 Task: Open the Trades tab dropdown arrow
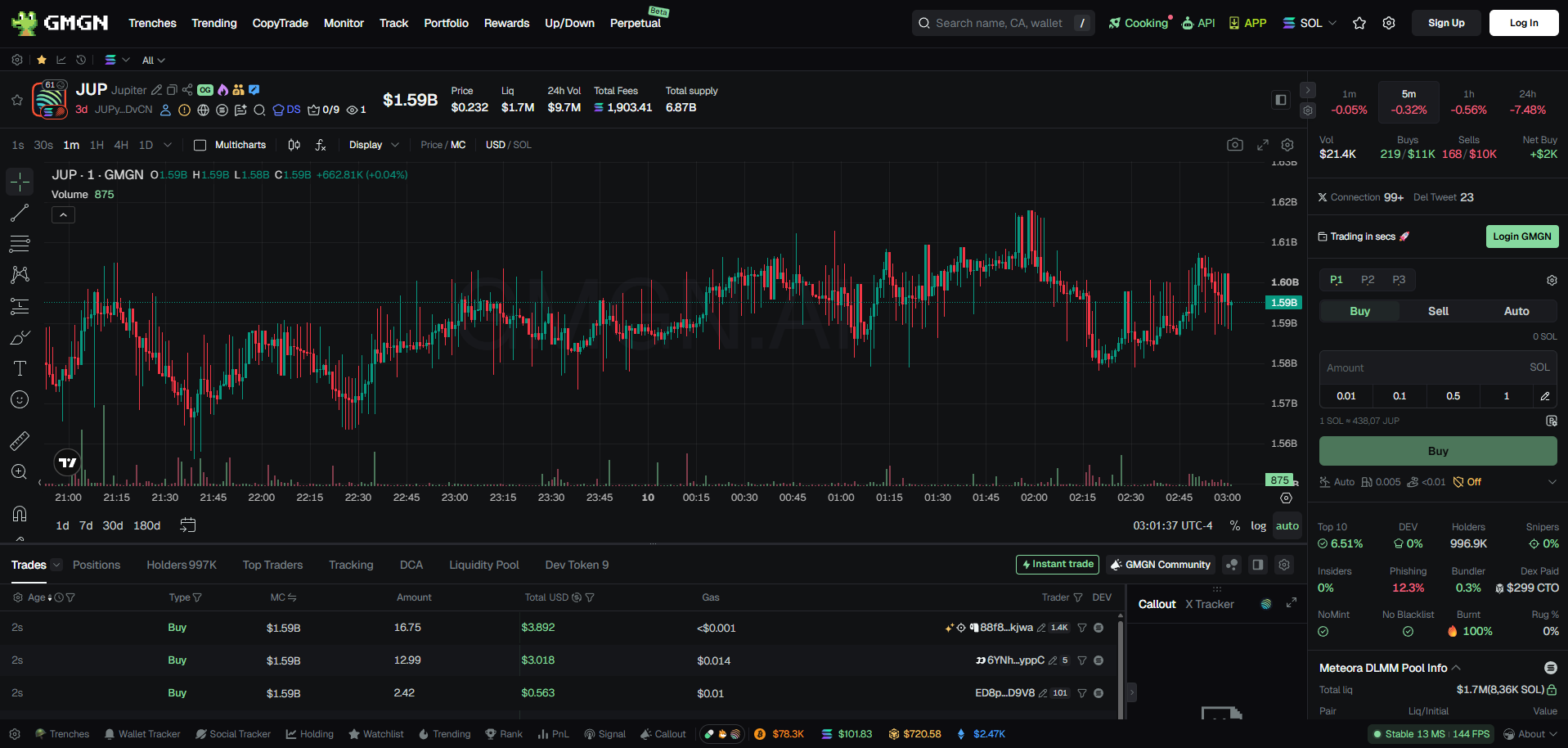point(56,565)
